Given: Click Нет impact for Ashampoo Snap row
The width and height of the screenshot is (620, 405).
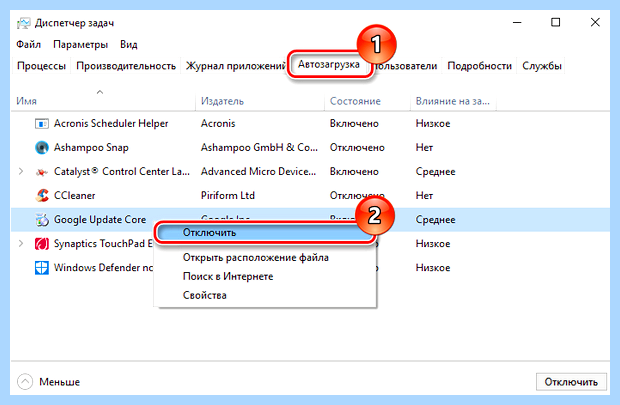Looking at the screenshot, I should (424, 148).
